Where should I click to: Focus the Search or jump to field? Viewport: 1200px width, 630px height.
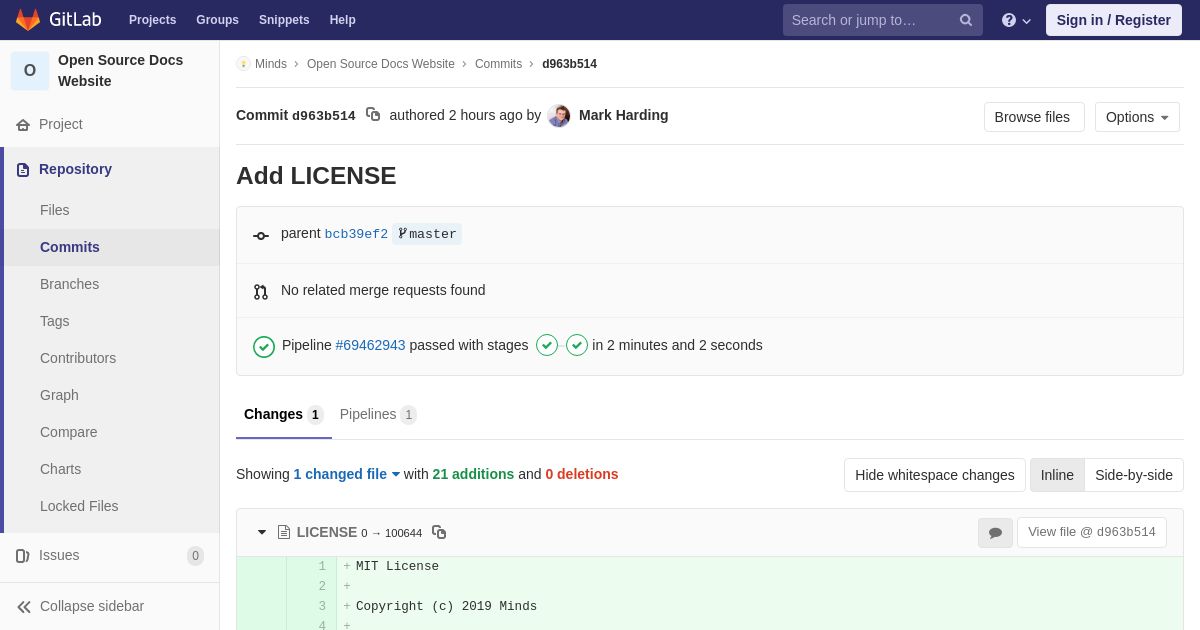coord(868,20)
